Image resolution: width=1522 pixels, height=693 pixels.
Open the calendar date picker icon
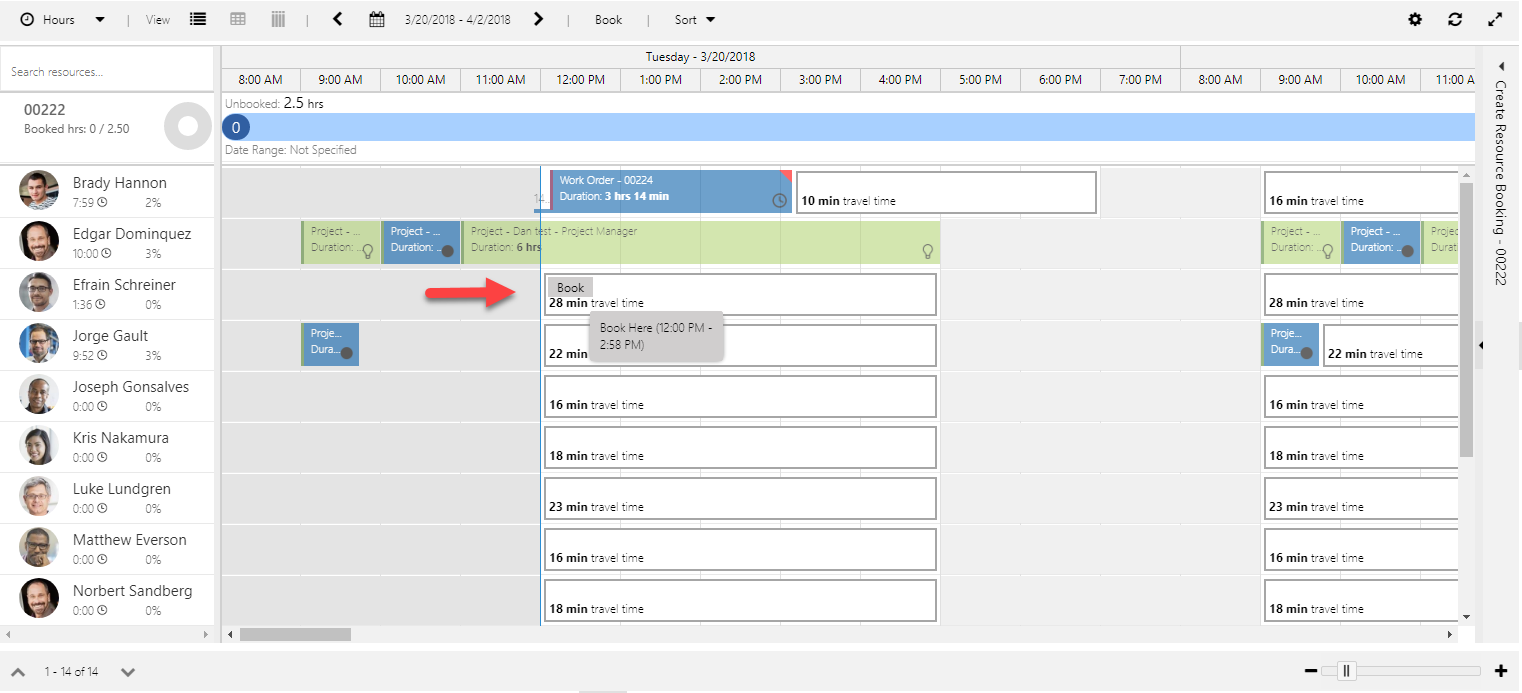pos(376,18)
